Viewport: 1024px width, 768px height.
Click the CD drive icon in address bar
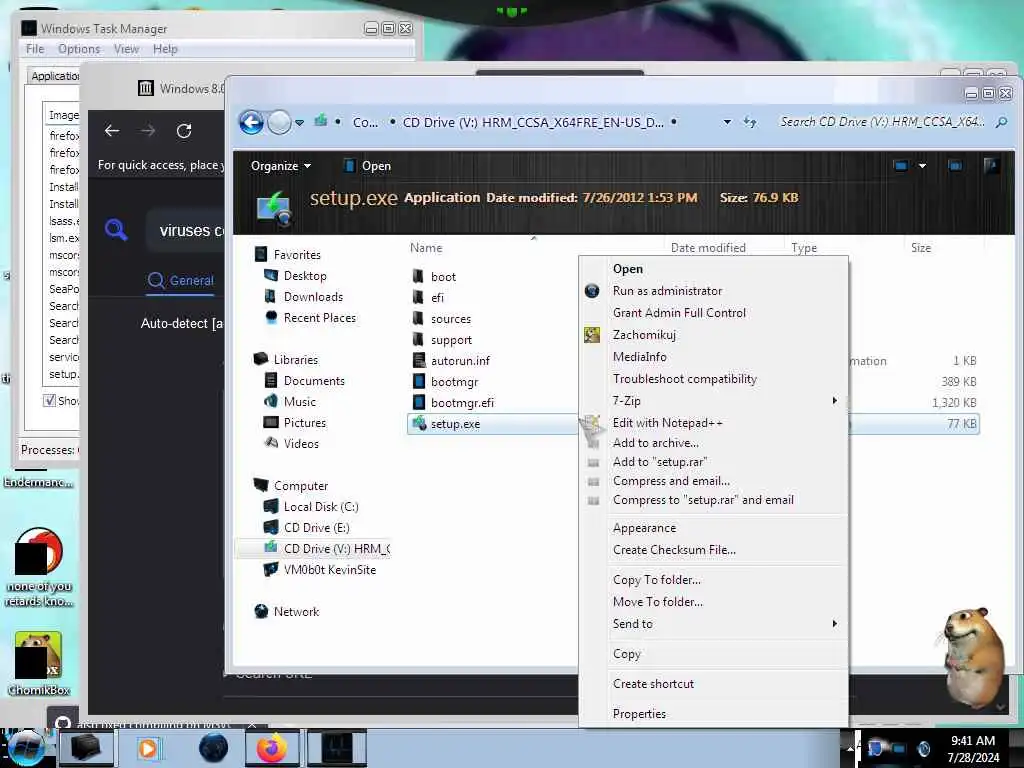[x=321, y=121]
